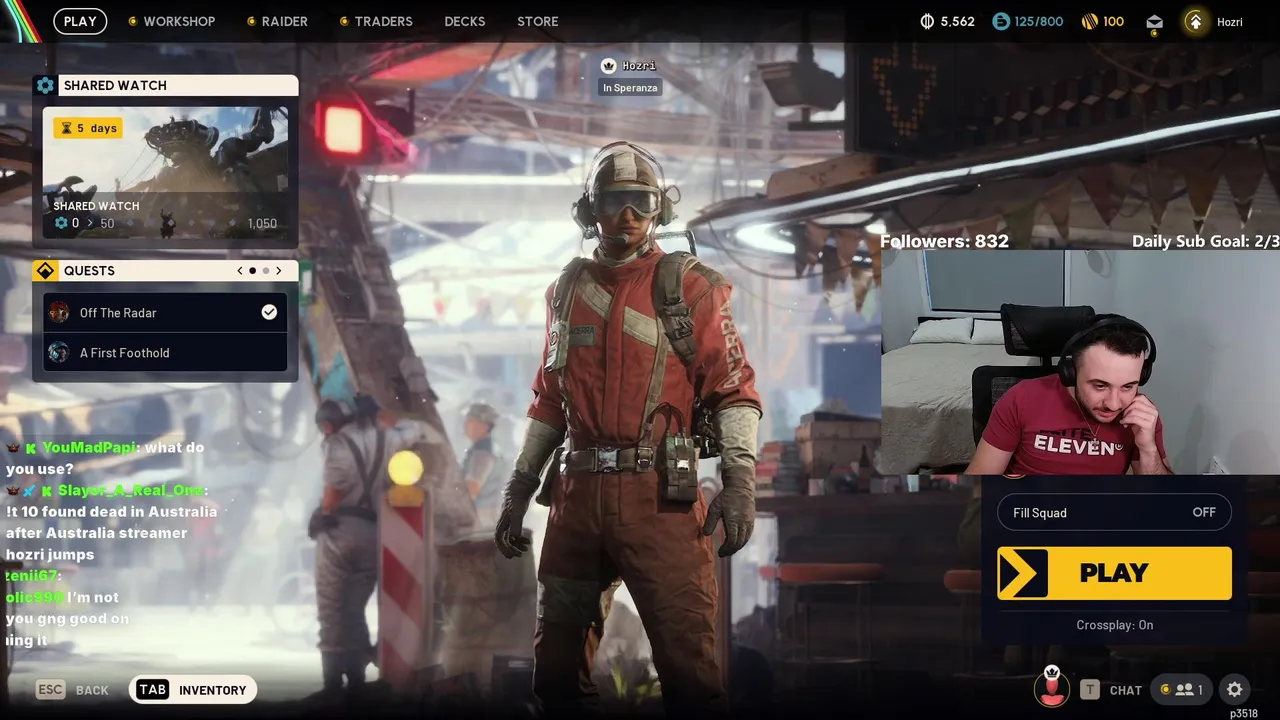The image size is (1280, 720).
Task: Click the Shared Watch gear icon in header
Action: (45, 85)
